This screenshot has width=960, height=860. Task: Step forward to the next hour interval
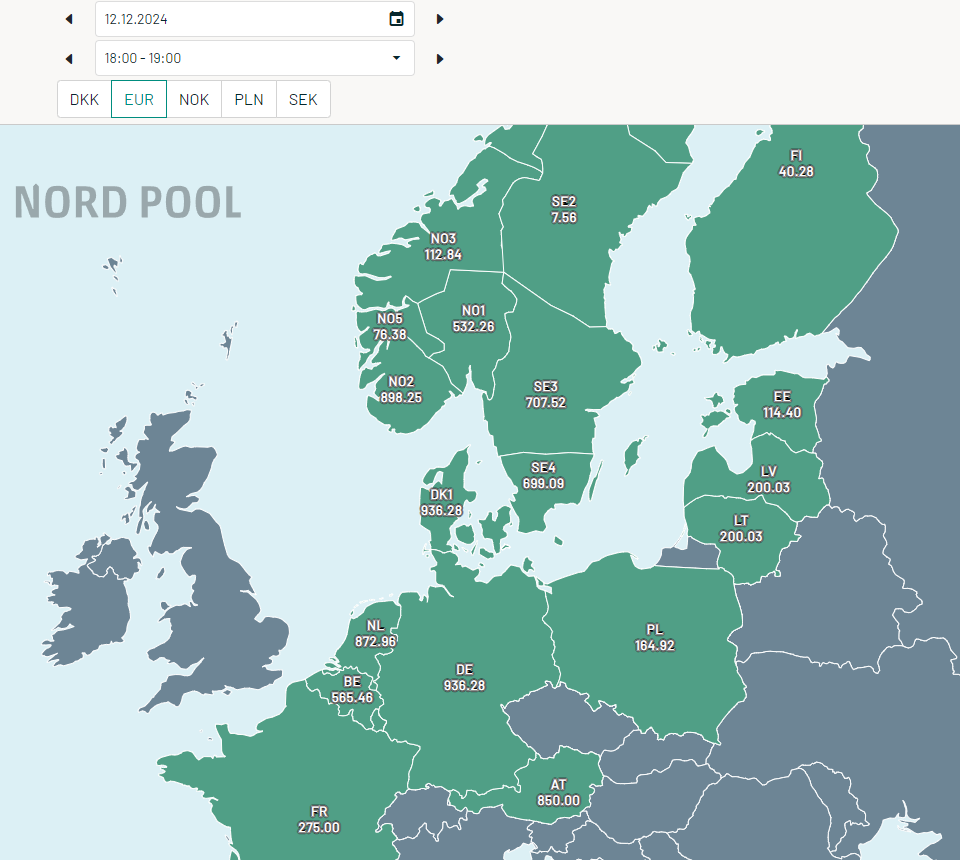440,59
